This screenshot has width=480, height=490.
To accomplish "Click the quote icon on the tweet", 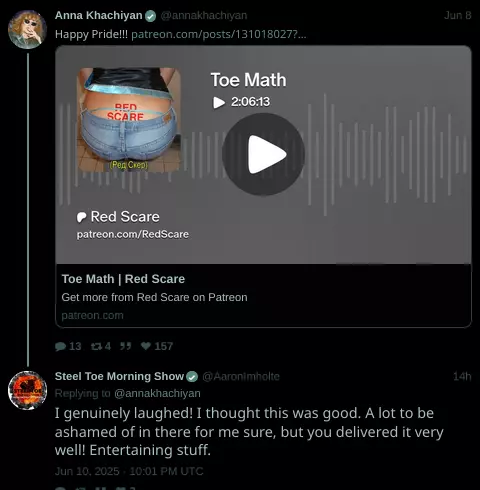I will pyautogui.click(x=125, y=346).
